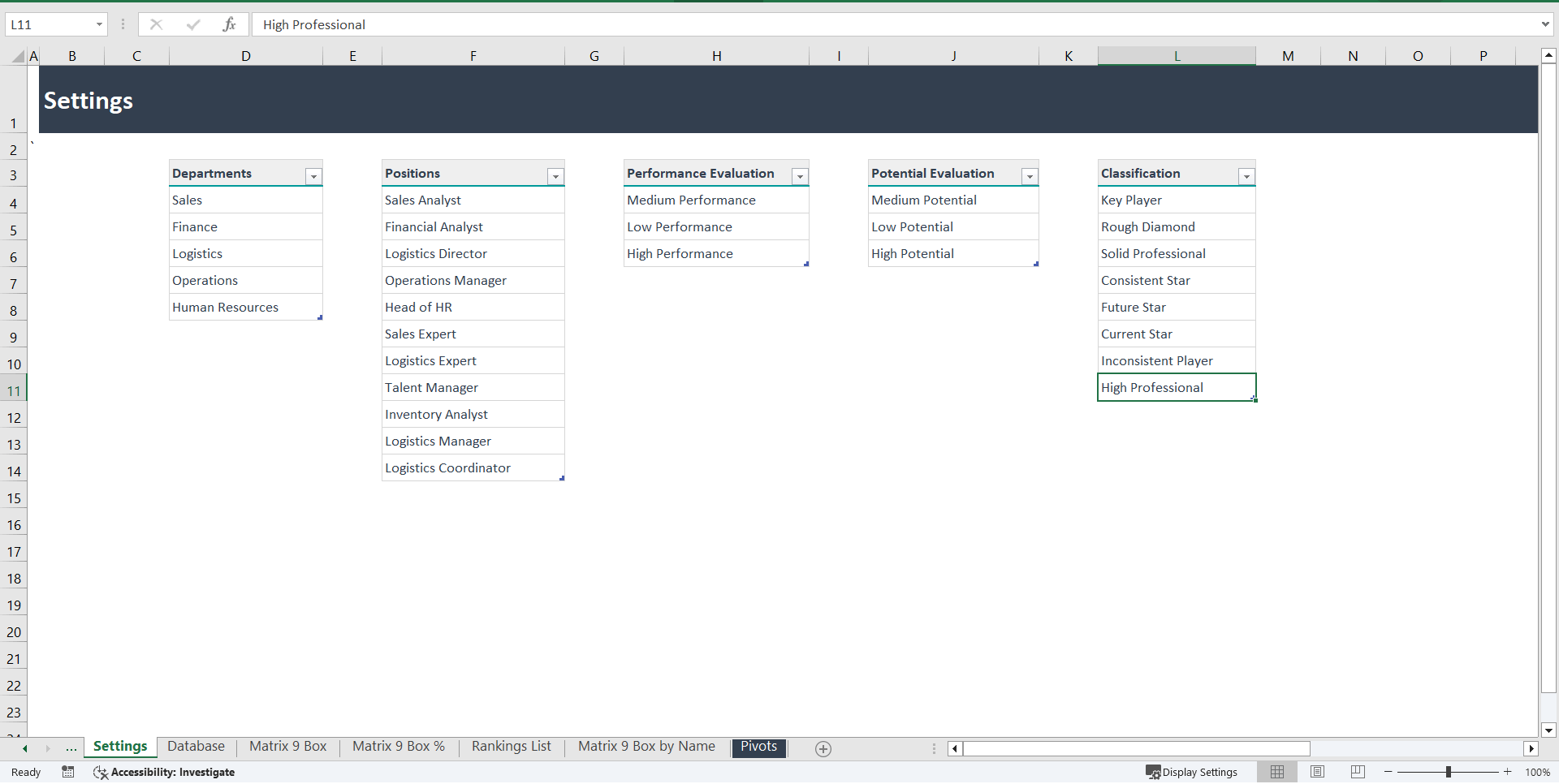The height and width of the screenshot is (784, 1559).
Task: Add a new sheet with plus icon
Action: coord(823,749)
